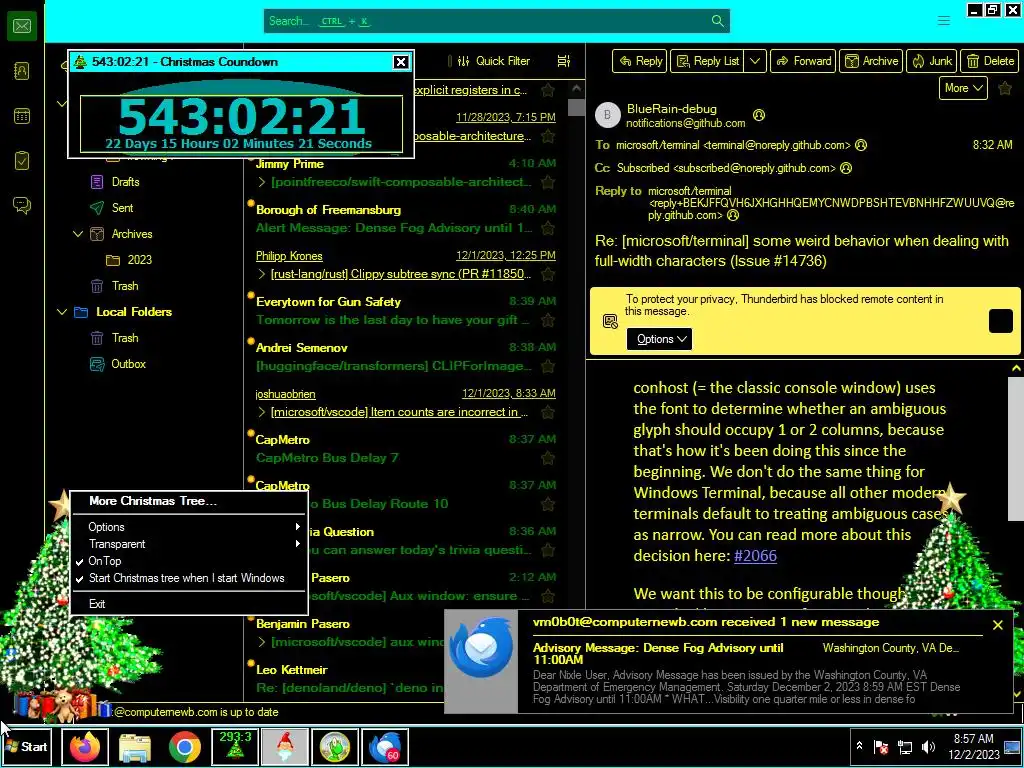Open Chat sidebar icon
Screen dimensions: 1024x768
point(22,206)
